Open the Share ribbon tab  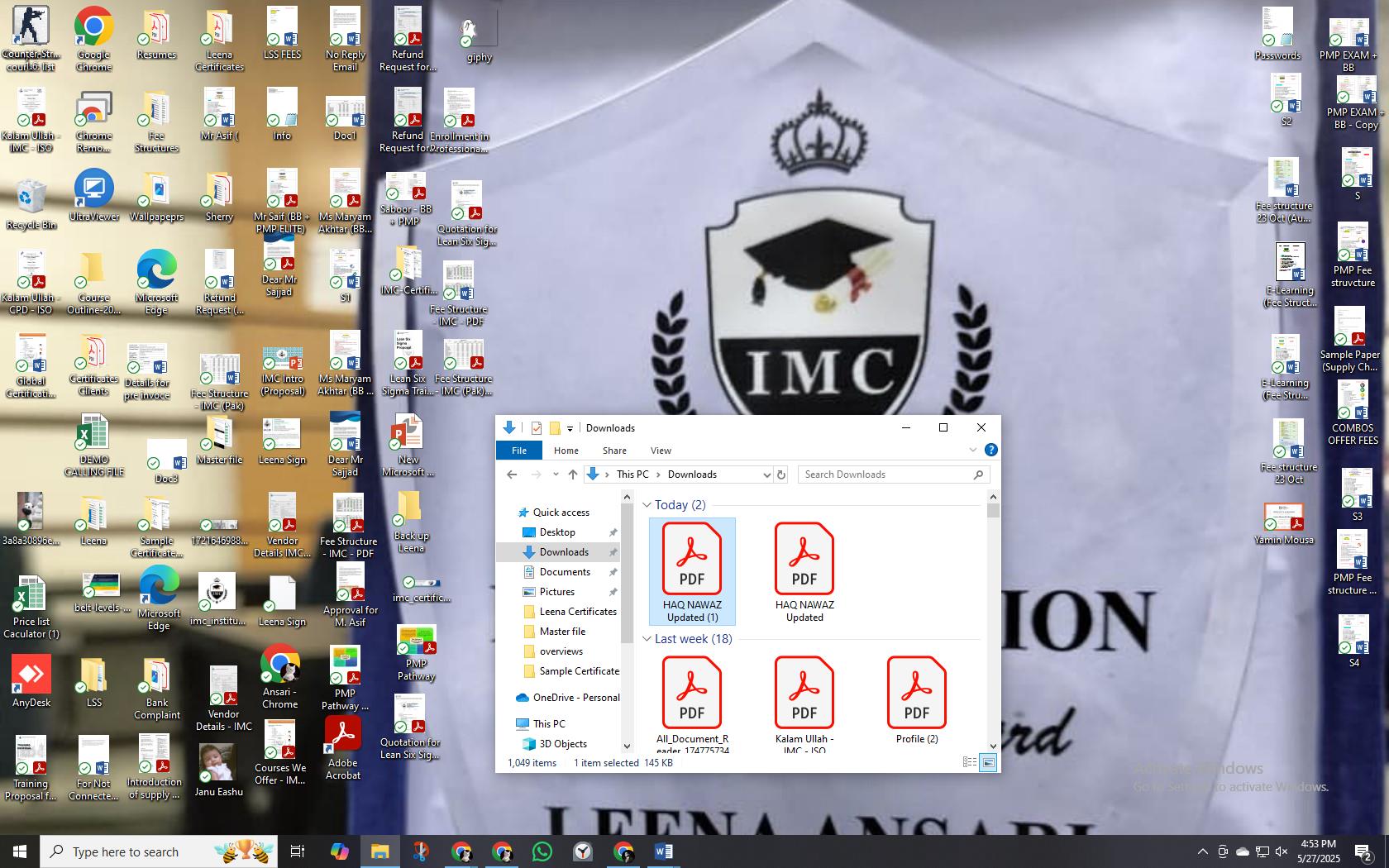[614, 451]
